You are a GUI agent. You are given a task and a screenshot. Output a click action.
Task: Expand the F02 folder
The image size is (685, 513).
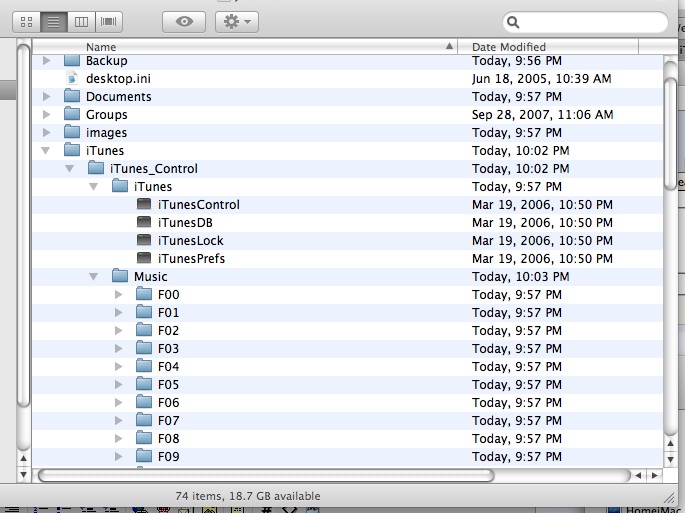click(x=118, y=330)
